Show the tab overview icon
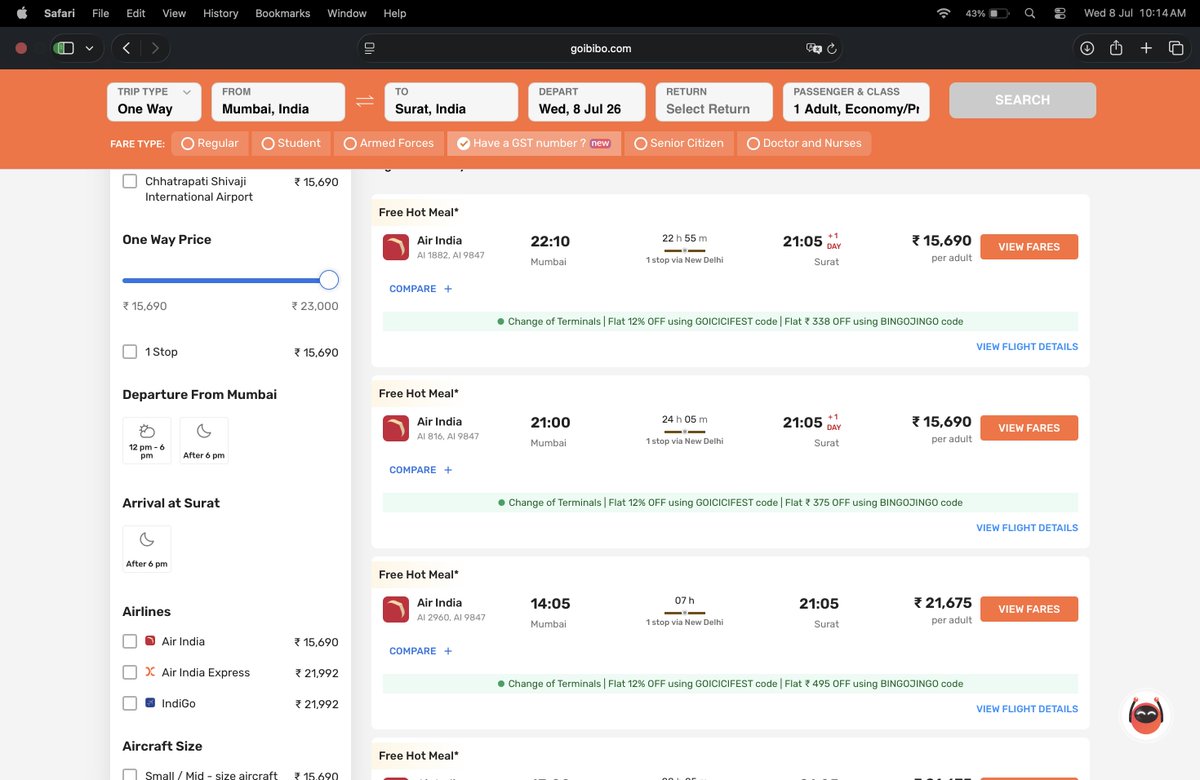This screenshot has width=1200, height=780. click(x=1176, y=48)
